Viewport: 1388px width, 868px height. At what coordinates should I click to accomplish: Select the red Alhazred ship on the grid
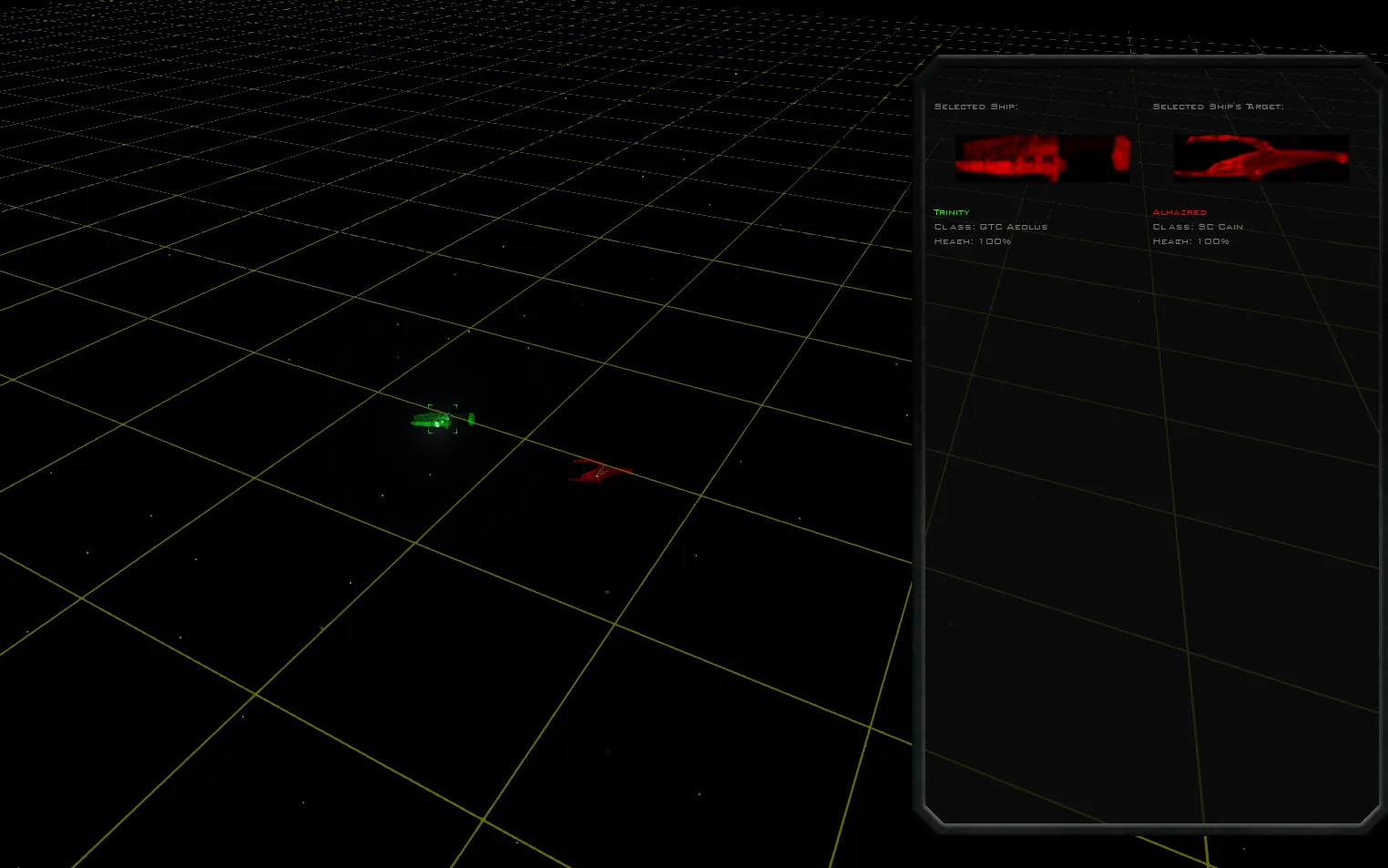click(600, 471)
